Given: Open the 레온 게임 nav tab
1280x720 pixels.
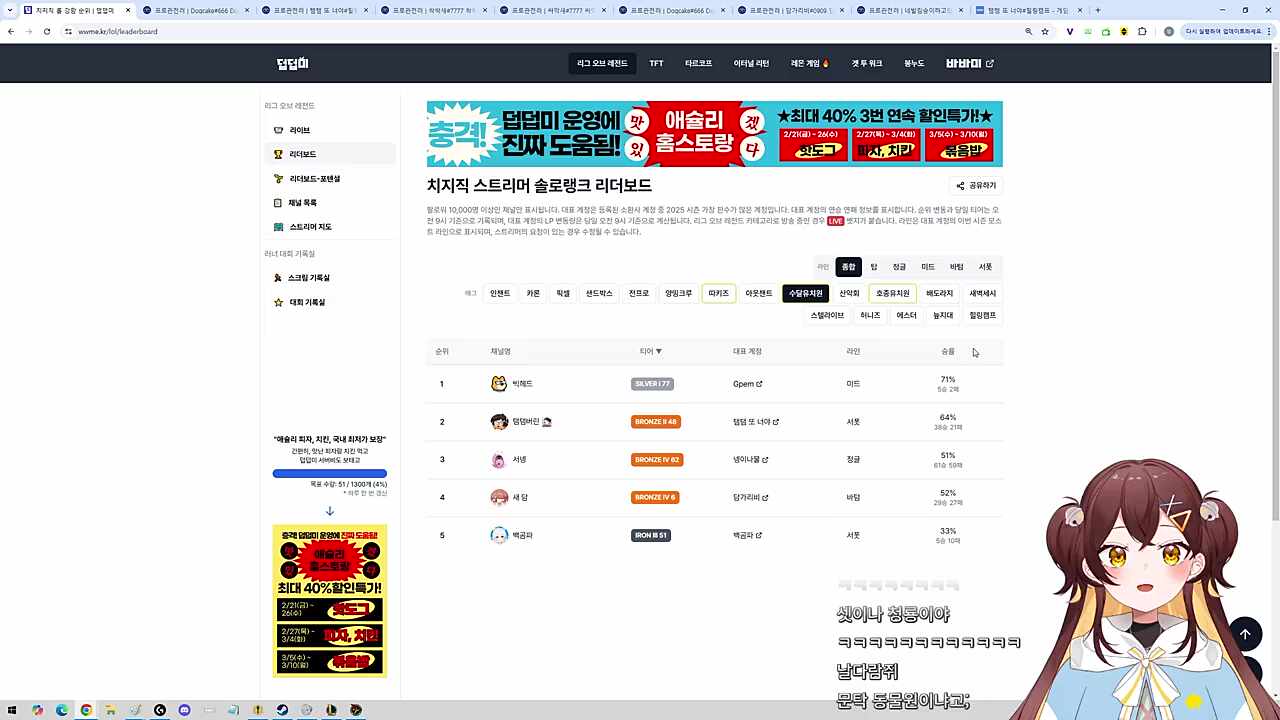Looking at the screenshot, I should pos(810,64).
